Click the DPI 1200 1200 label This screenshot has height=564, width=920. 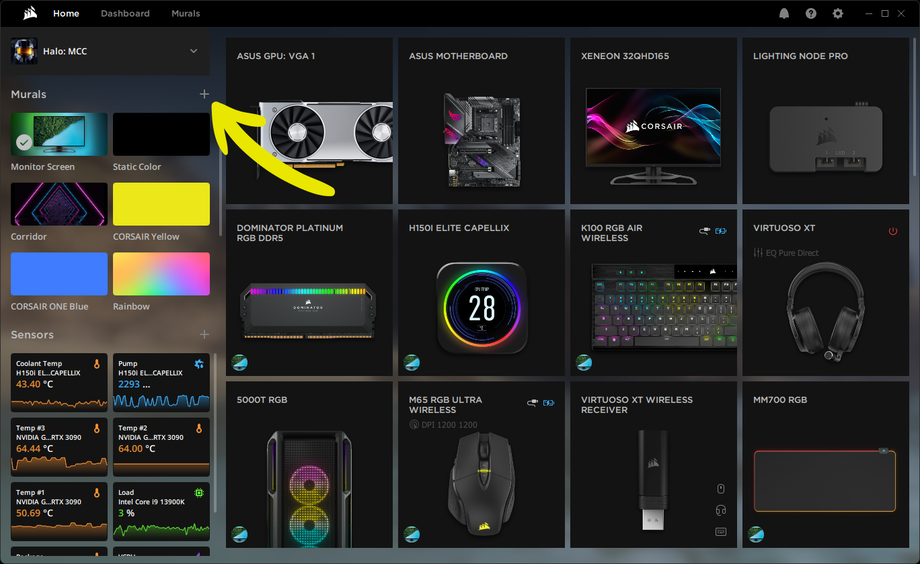tap(449, 425)
